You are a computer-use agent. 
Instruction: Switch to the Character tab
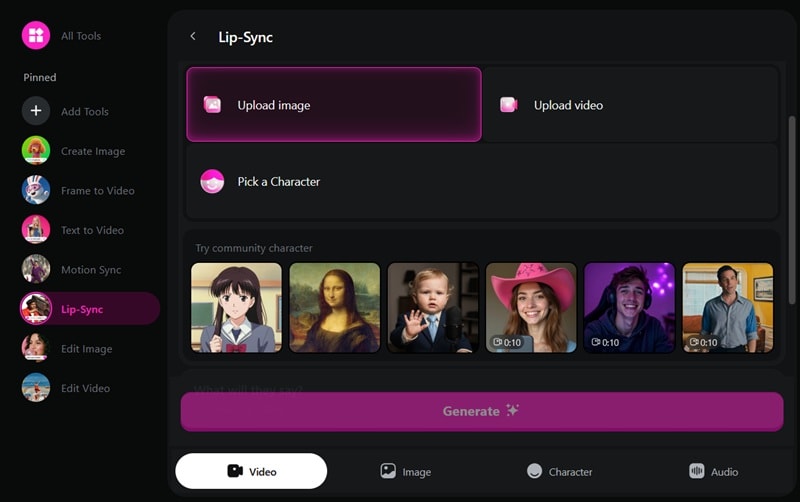pyautogui.click(x=559, y=471)
